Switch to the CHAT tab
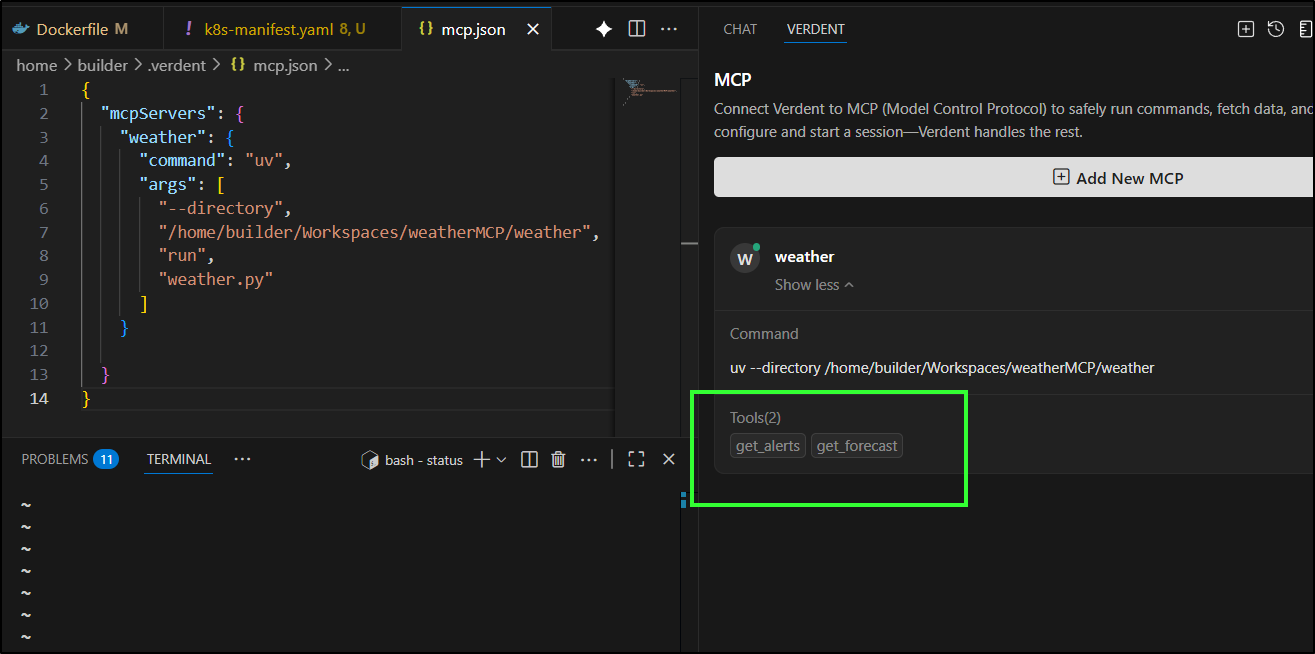The width and height of the screenshot is (1315, 654). (740, 29)
